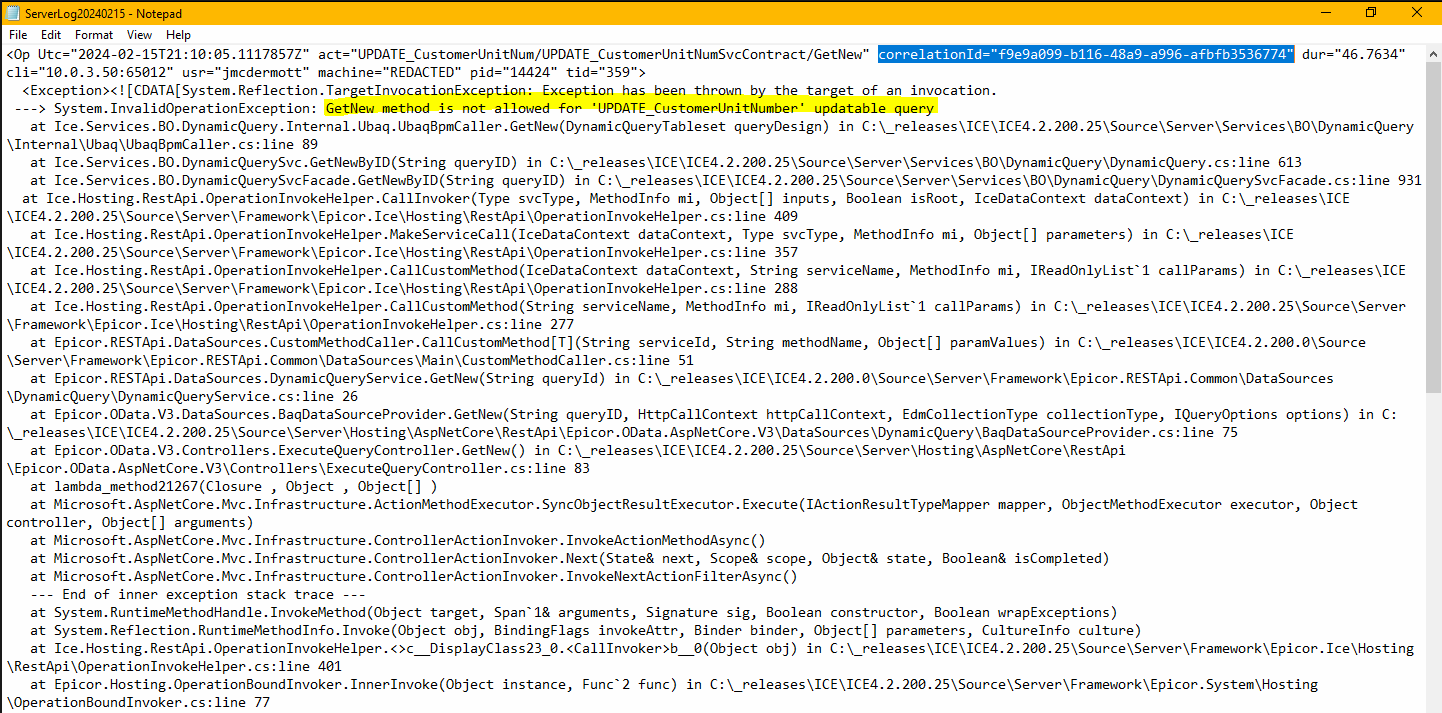Minimize the Notepad window

click(1324, 11)
